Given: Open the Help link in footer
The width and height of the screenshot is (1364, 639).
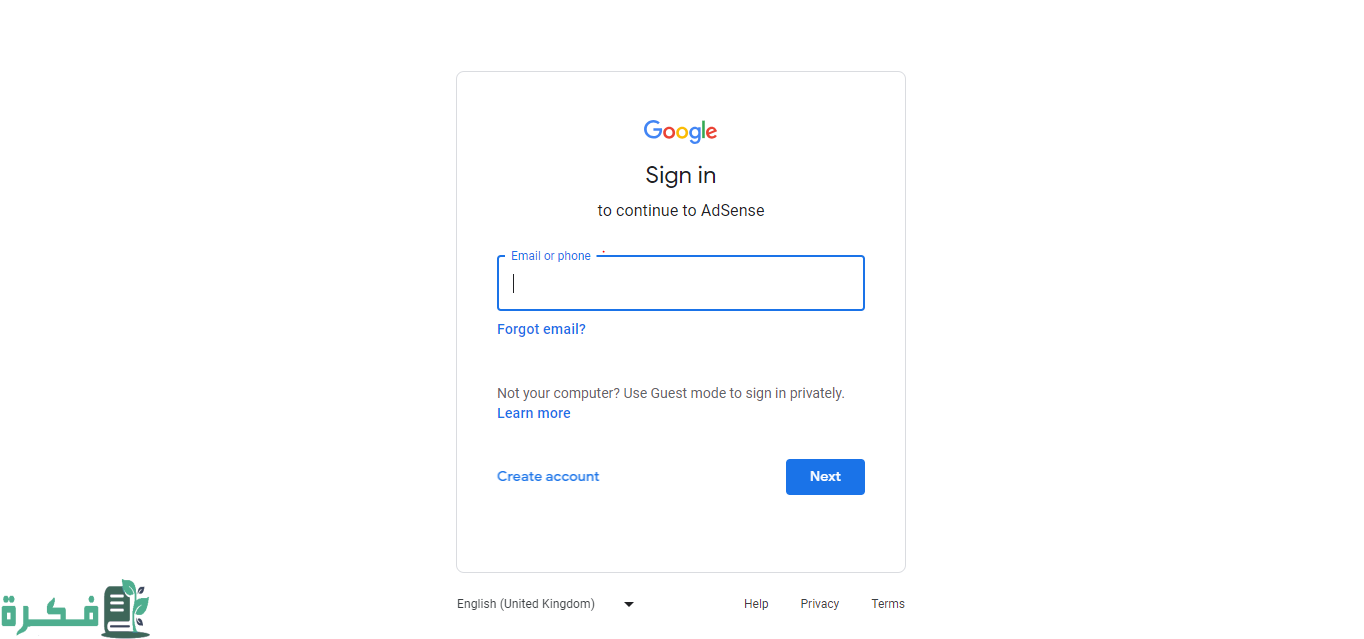Looking at the screenshot, I should point(756,604).
